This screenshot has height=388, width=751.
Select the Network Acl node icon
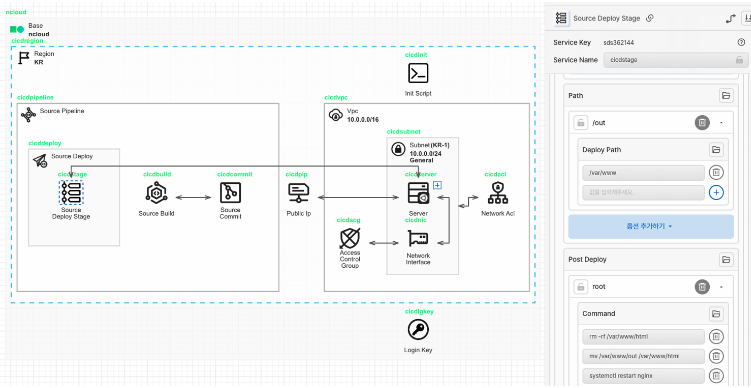click(498, 193)
